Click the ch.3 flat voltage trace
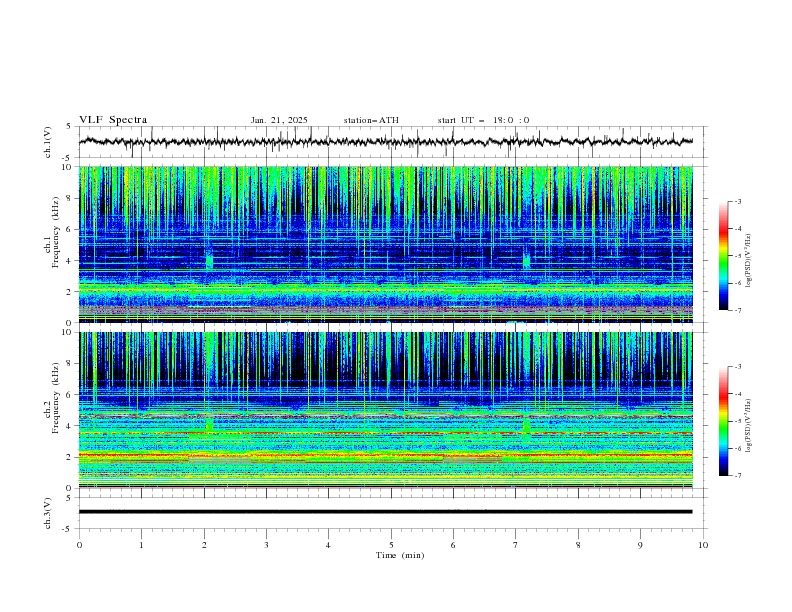792x612 pixels. click(386, 512)
